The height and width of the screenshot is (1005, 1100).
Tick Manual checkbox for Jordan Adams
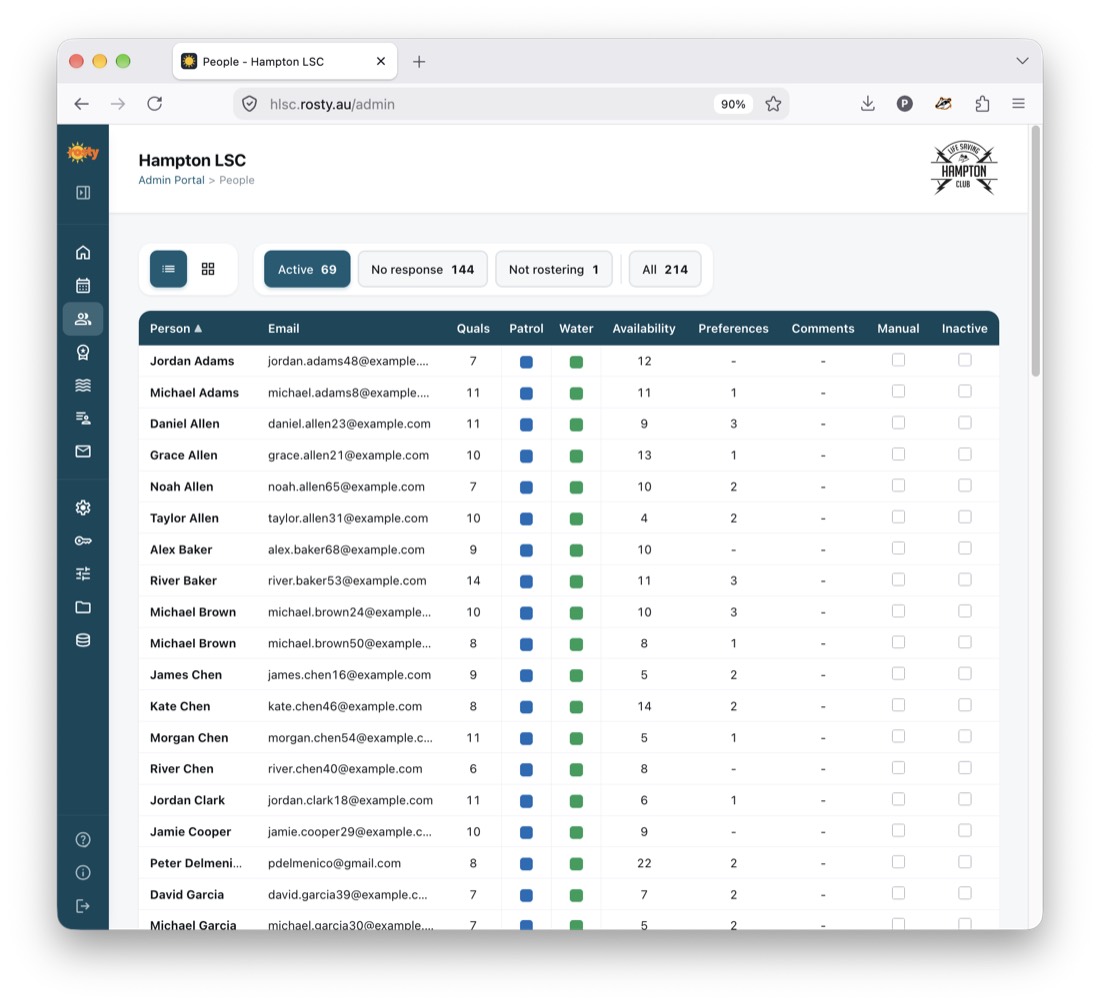coord(898,360)
